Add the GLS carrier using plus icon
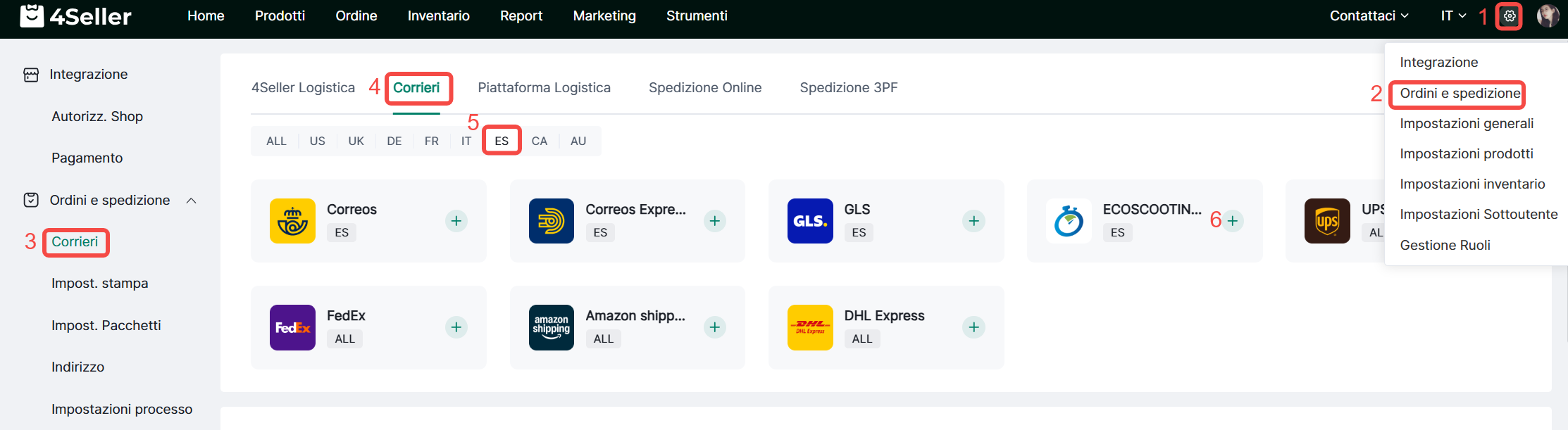 (973, 221)
